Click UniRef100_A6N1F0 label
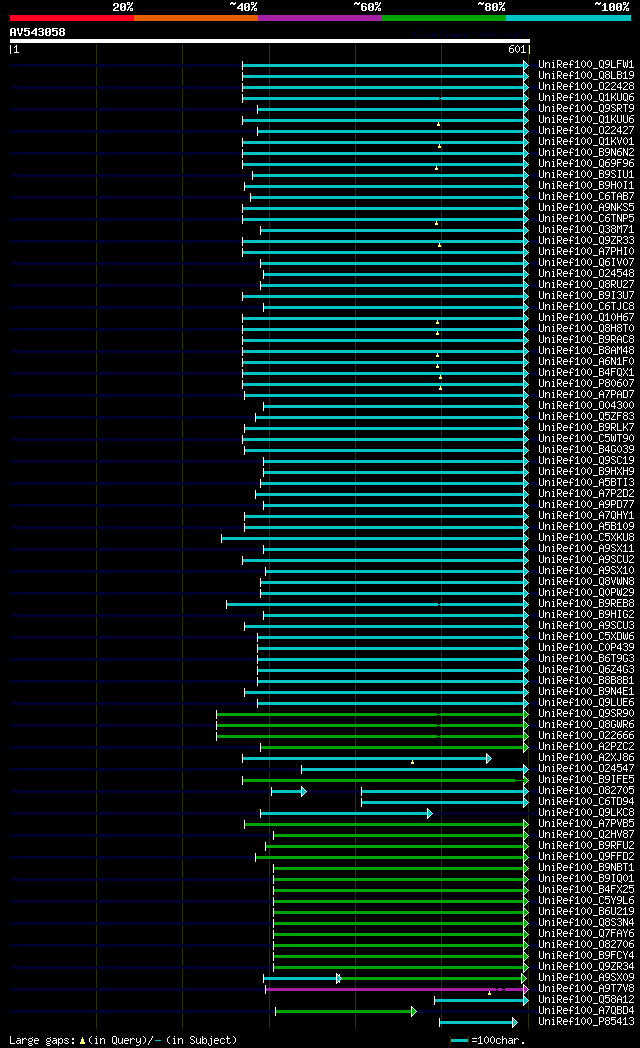Viewport: 640px width, 1048px height. [586, 362]
